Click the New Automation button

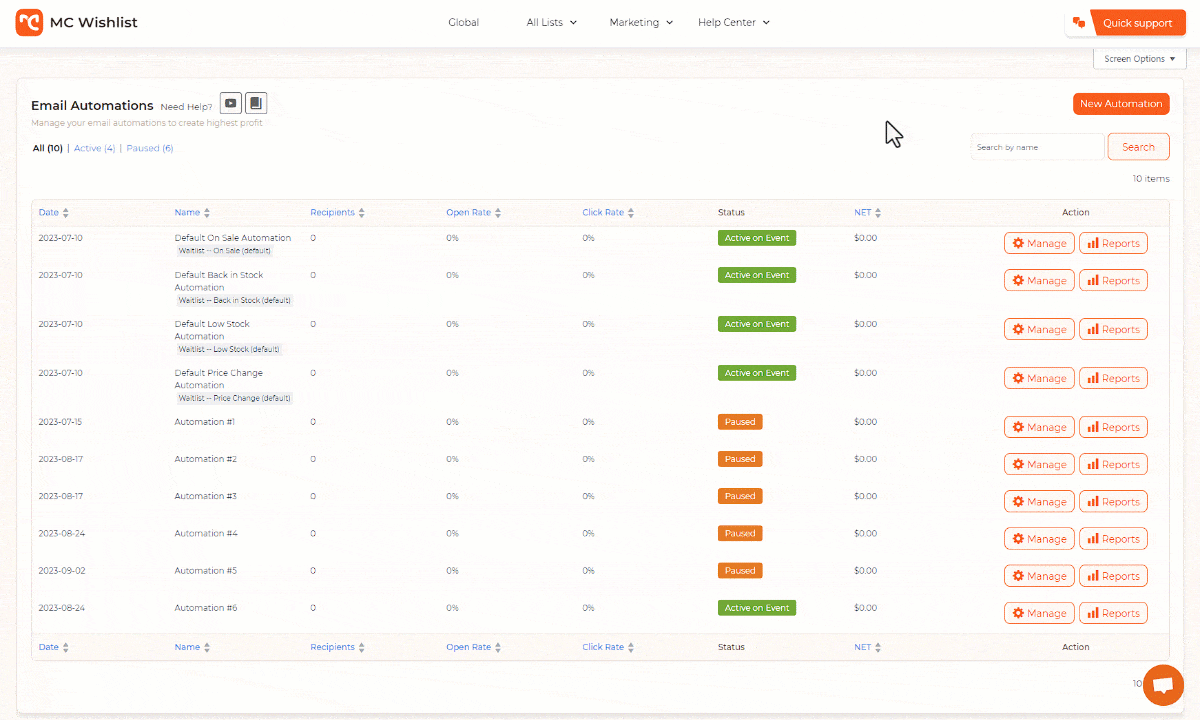(x=1120, y=104)
